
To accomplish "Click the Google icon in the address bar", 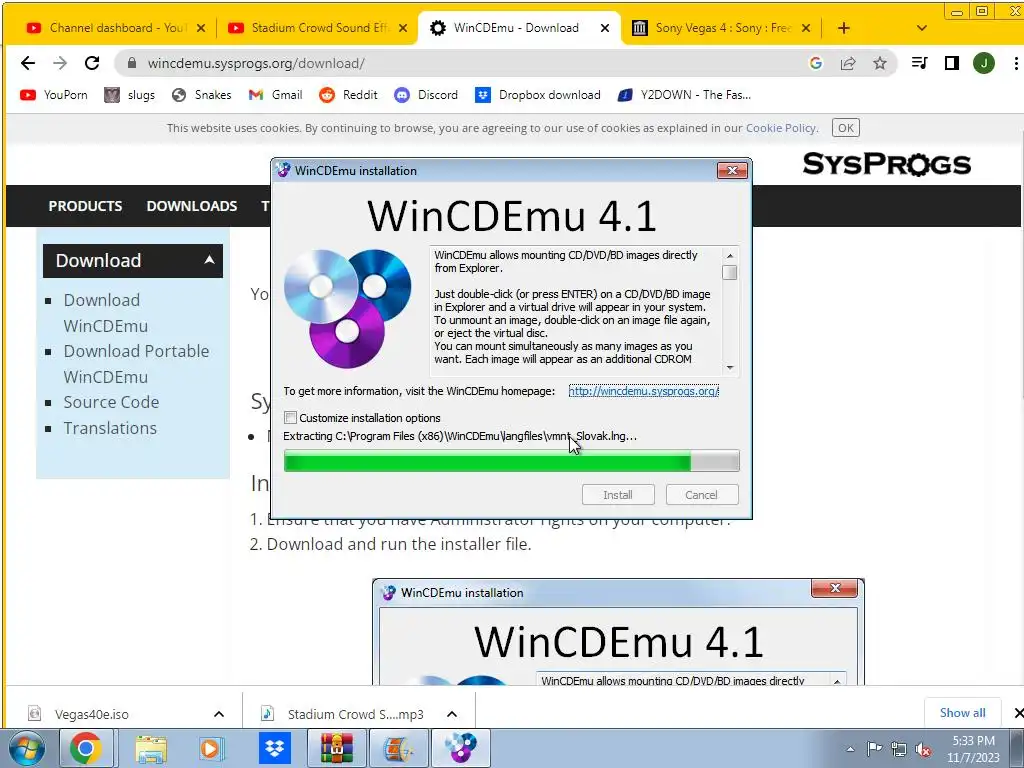I will 816,63.
